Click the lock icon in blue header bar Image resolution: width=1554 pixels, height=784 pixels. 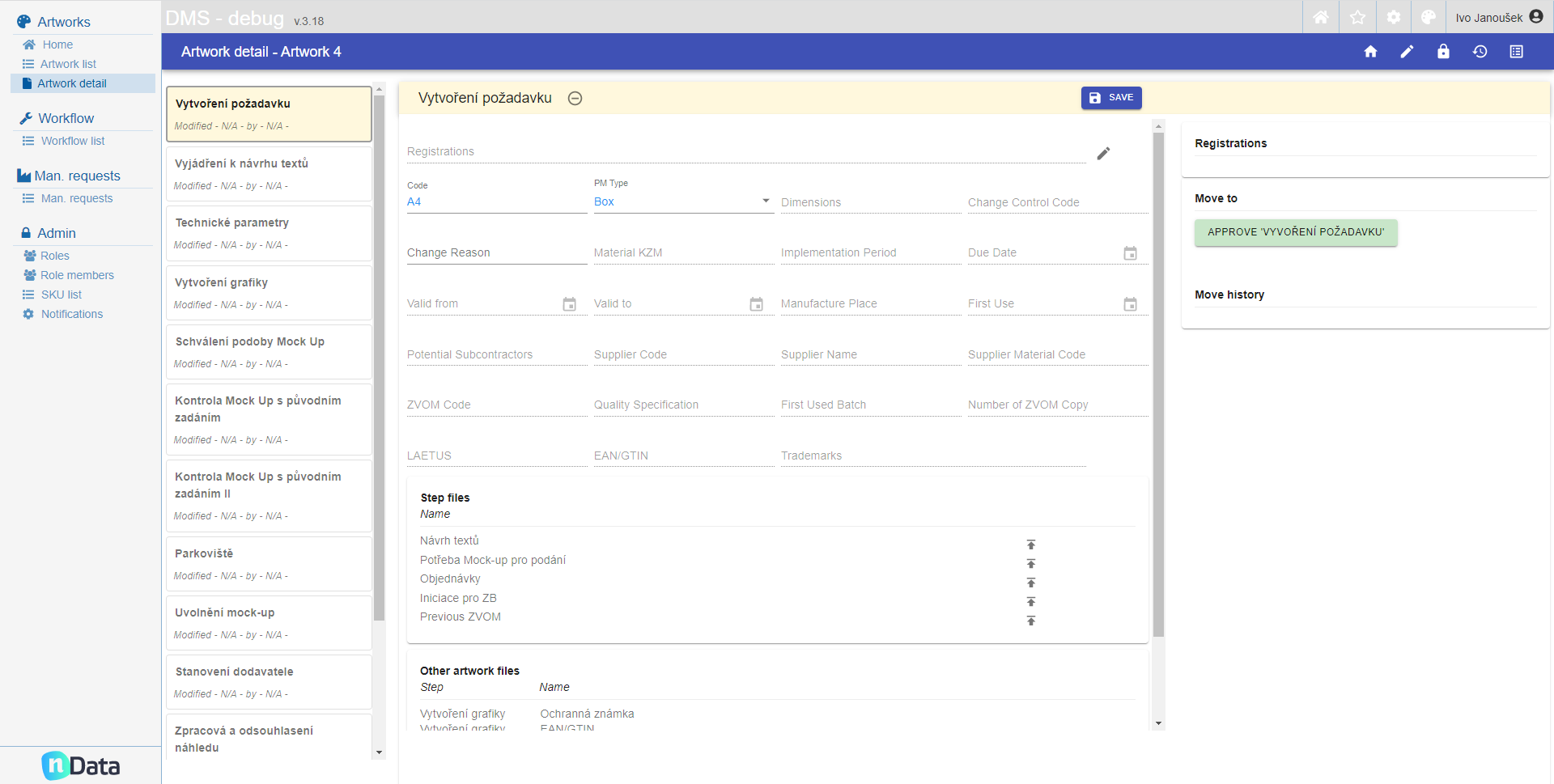click(1443, 52)
